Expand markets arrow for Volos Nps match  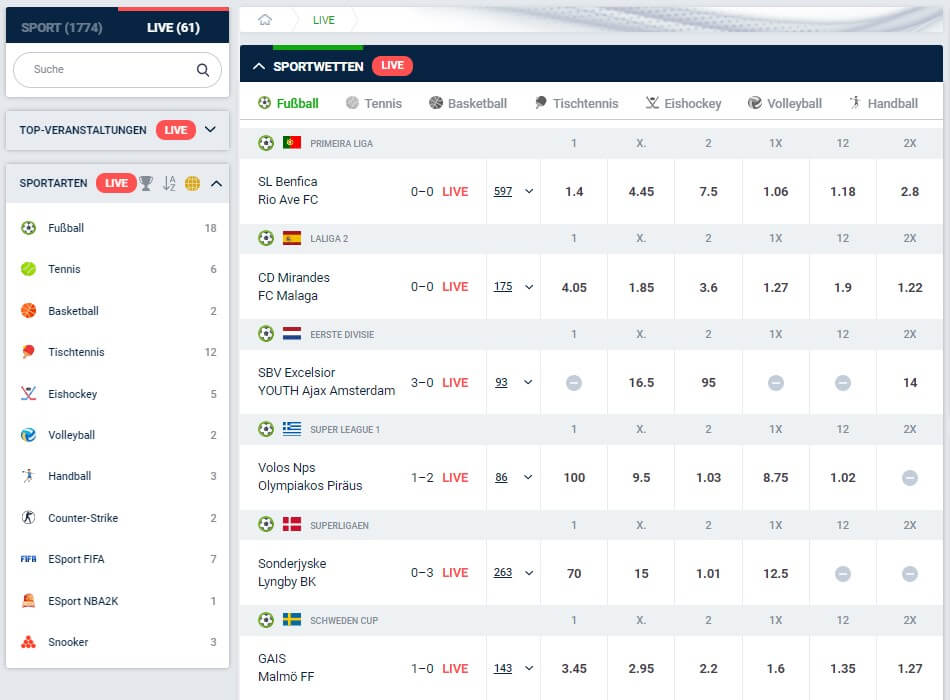(528, 478)
